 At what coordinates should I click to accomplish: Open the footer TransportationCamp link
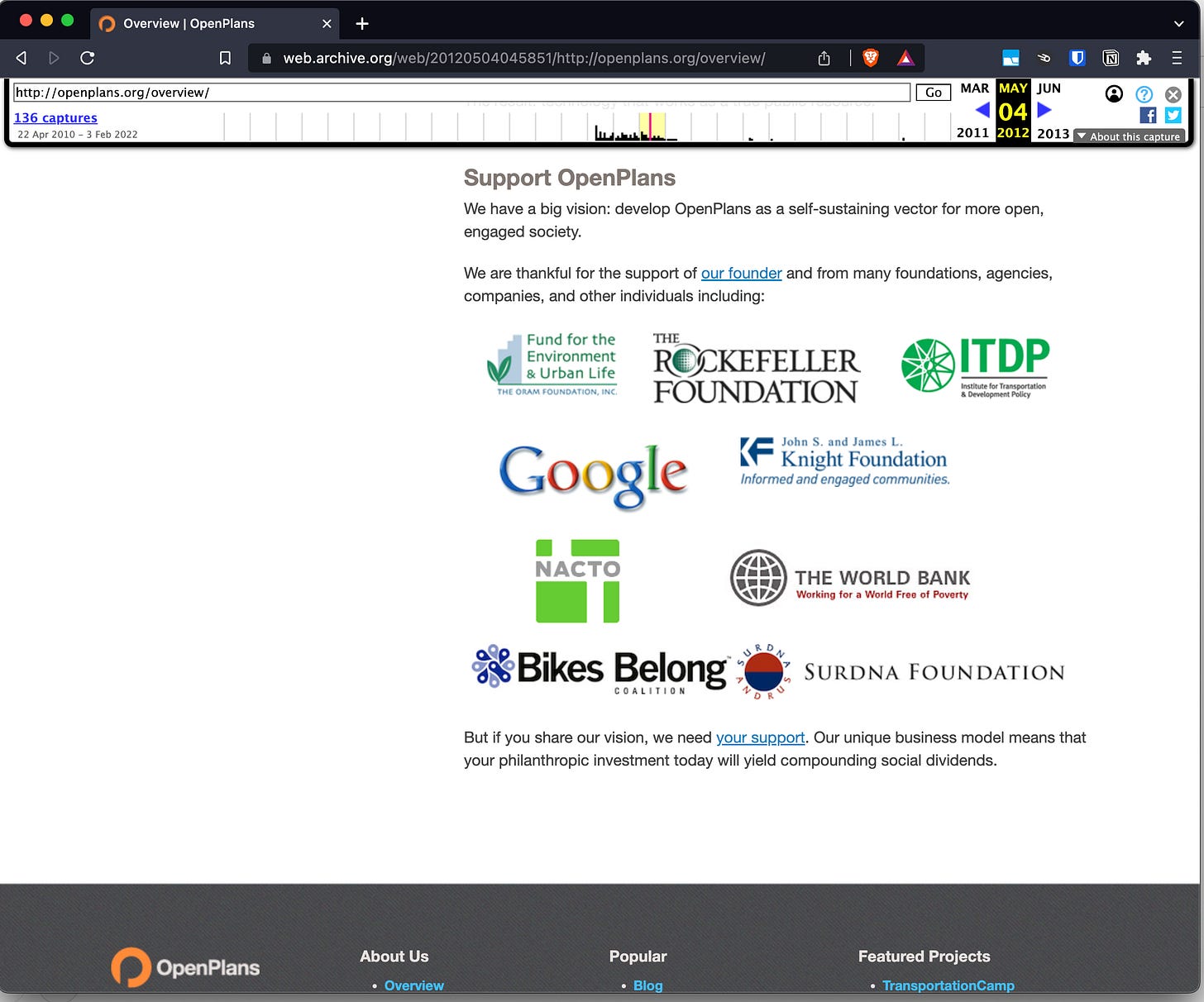pos(948,985)
